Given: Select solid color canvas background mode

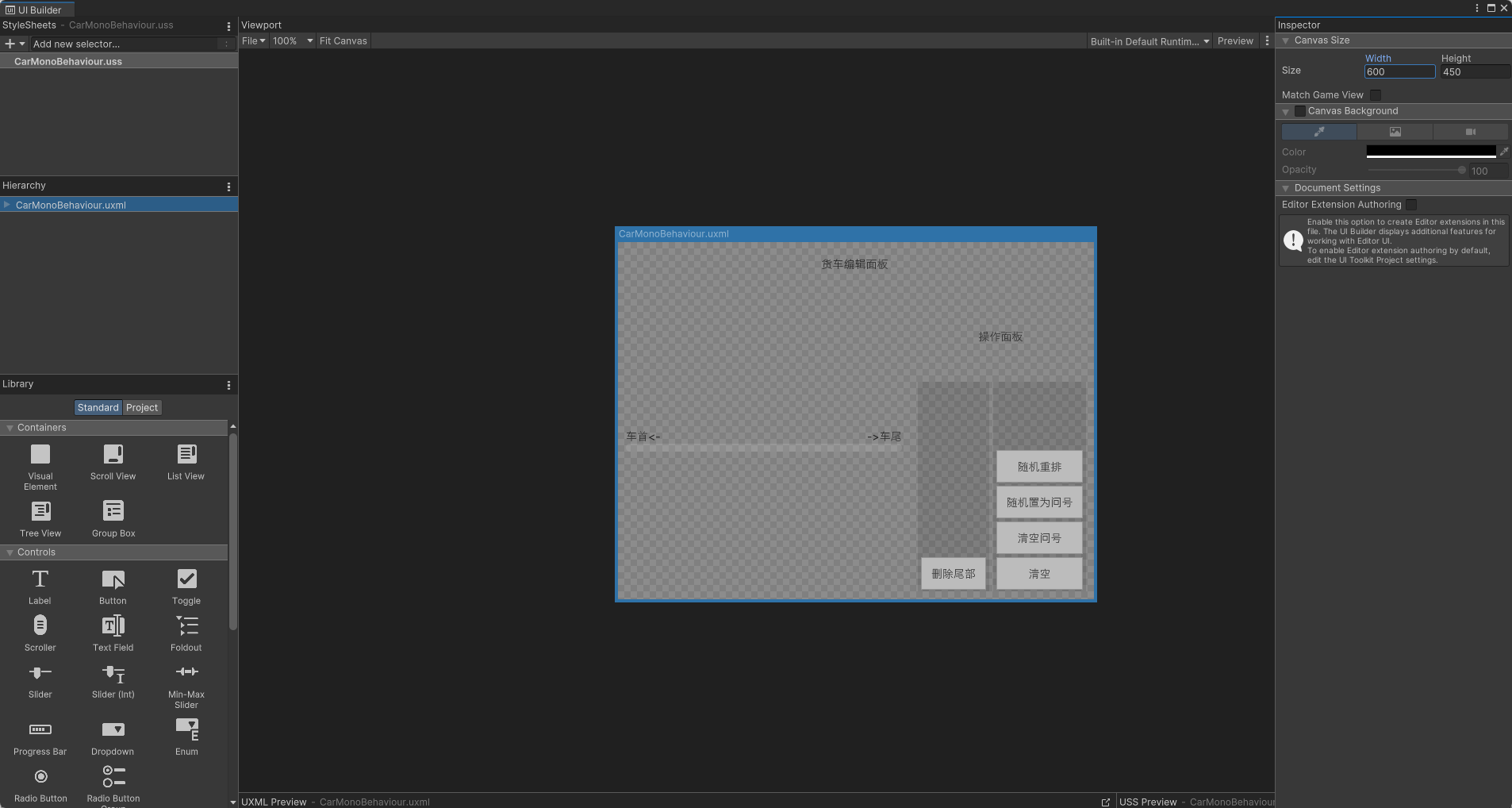Looking at the screenshot, I should [x=1319, y=132].
